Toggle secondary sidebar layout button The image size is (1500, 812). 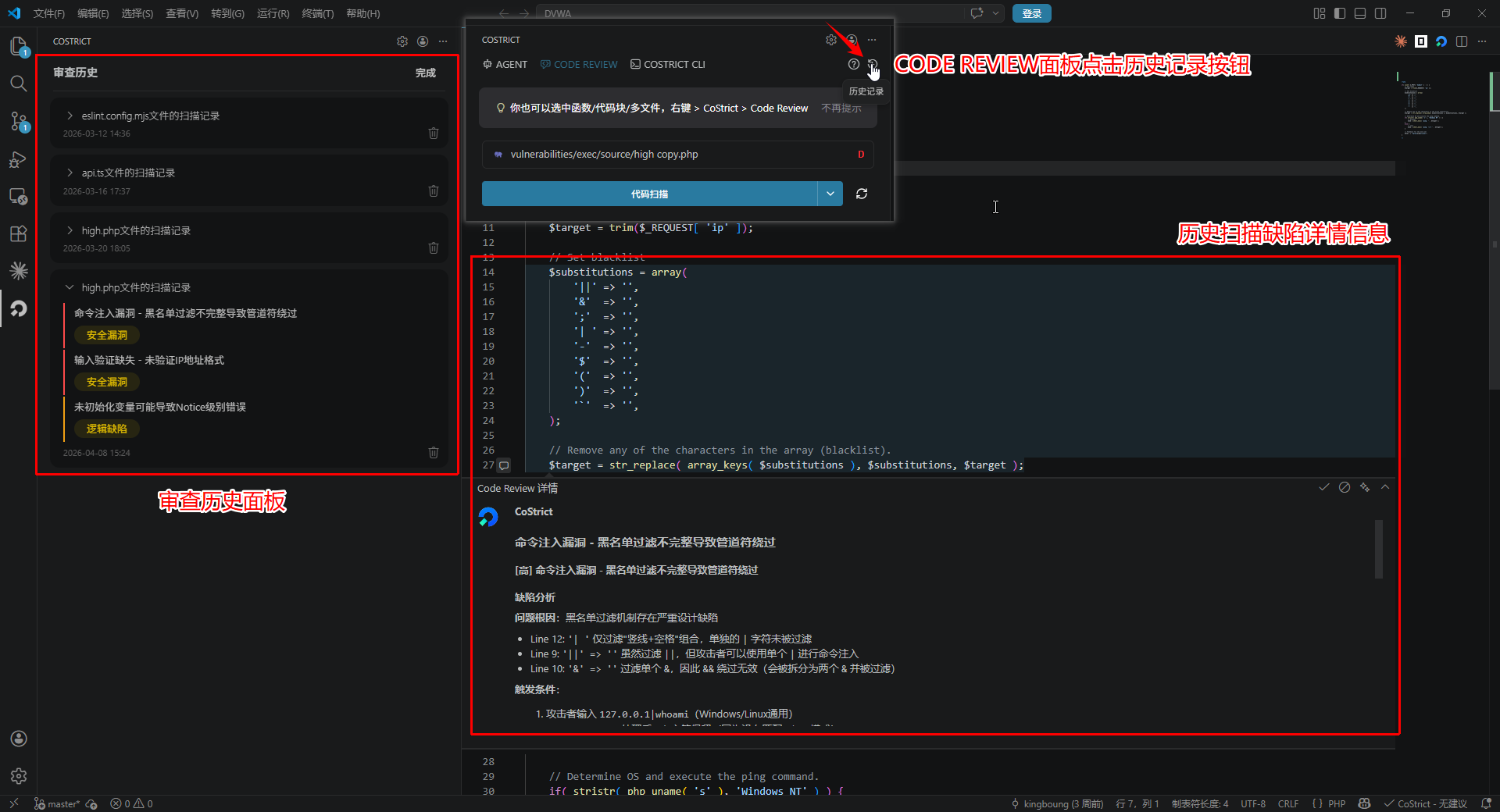(x=1380, y=13)
